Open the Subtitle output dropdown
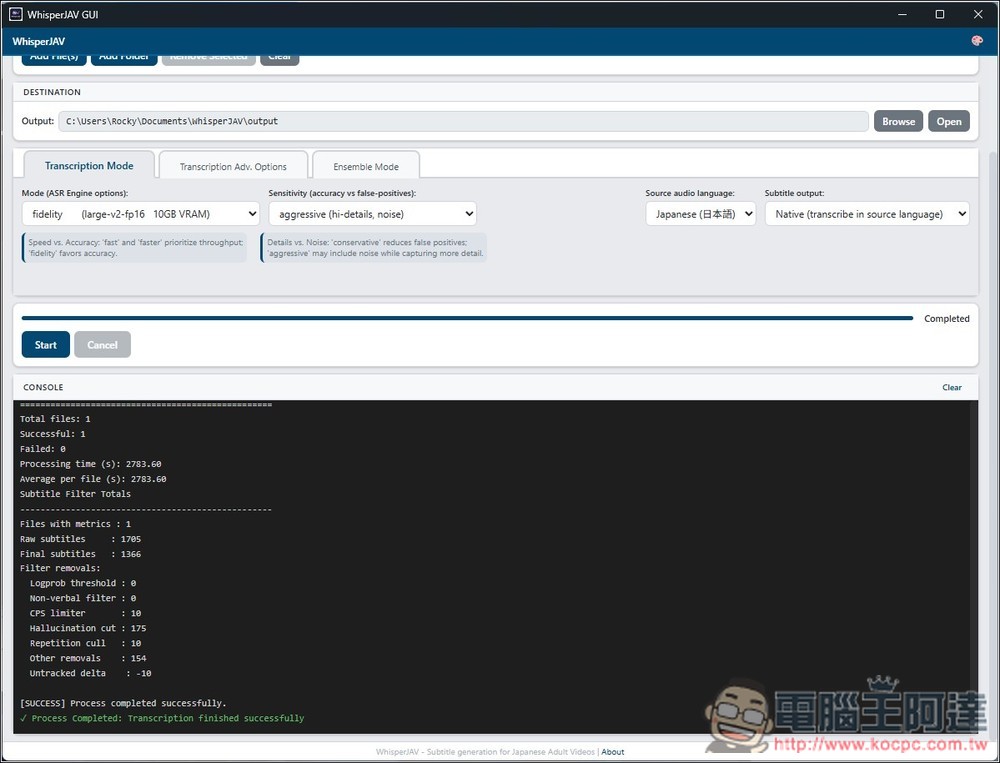 (x=866, y=214)
